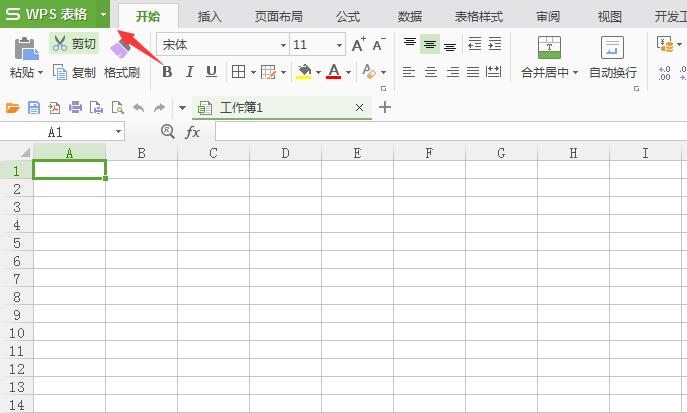Expand quick access toolbar customize arrow

(x=182, y=108)
